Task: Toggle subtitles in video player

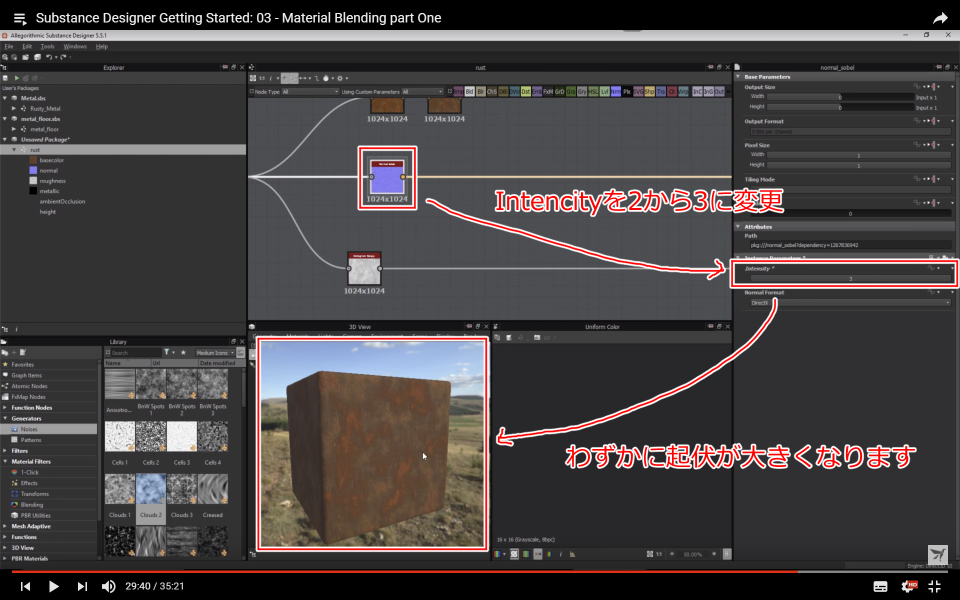Action: 880,587
